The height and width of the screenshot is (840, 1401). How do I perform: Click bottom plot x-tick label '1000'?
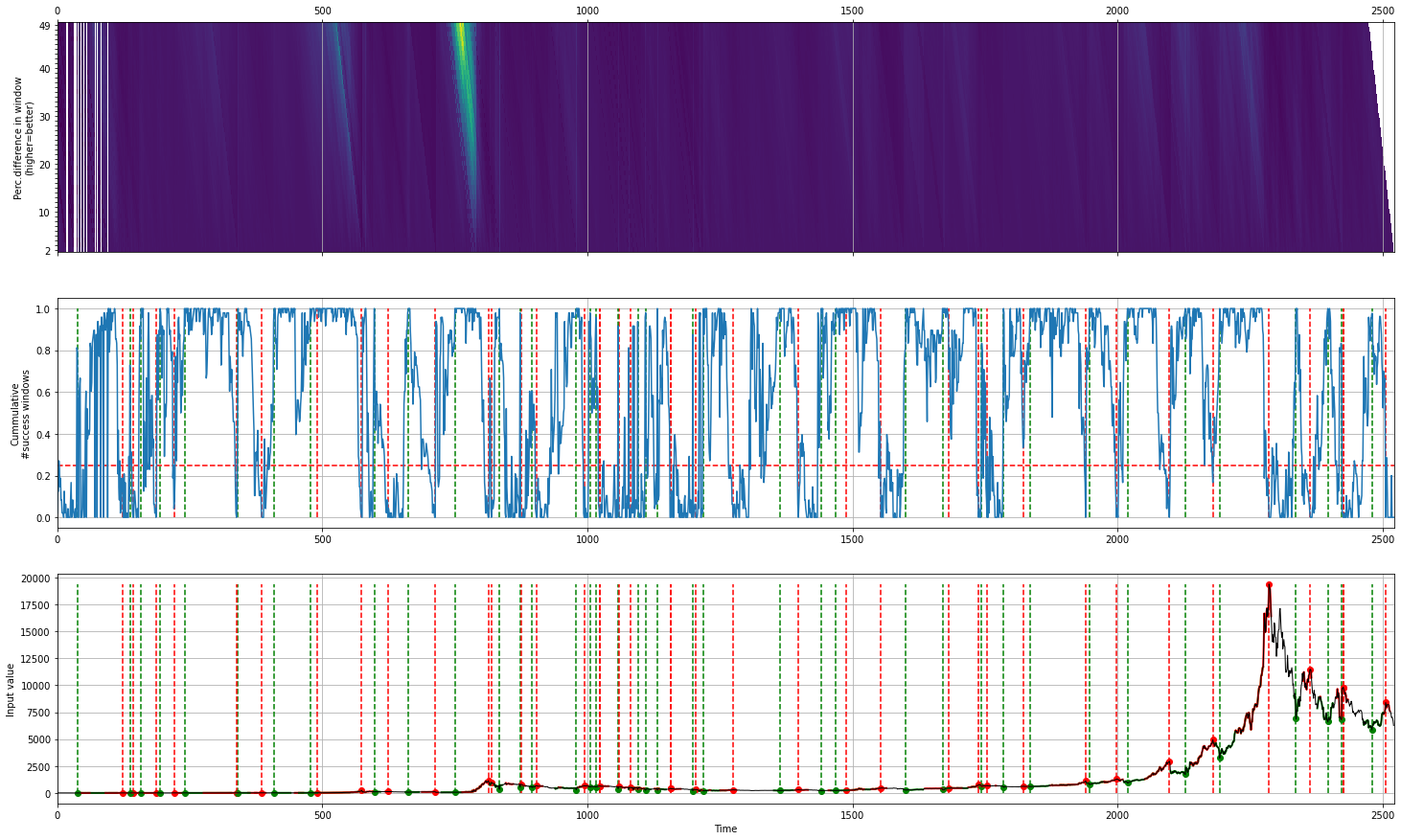tap(587, 816)
